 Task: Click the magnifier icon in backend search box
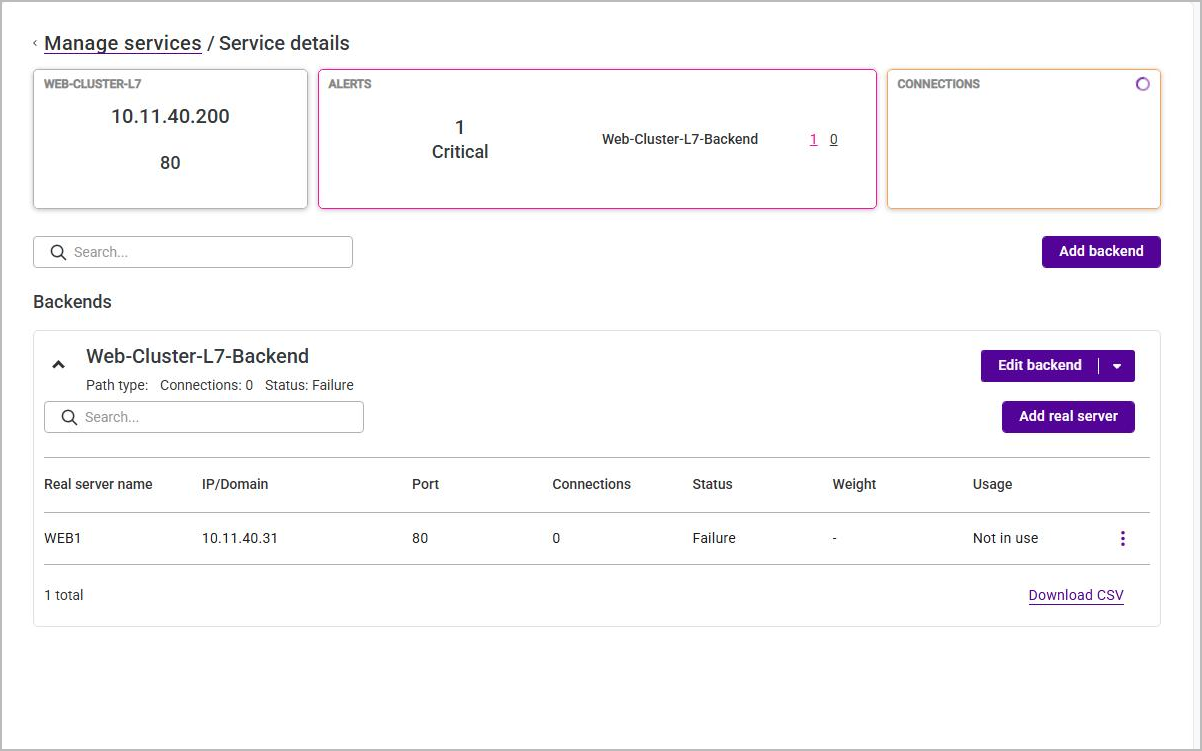point(69,417)
